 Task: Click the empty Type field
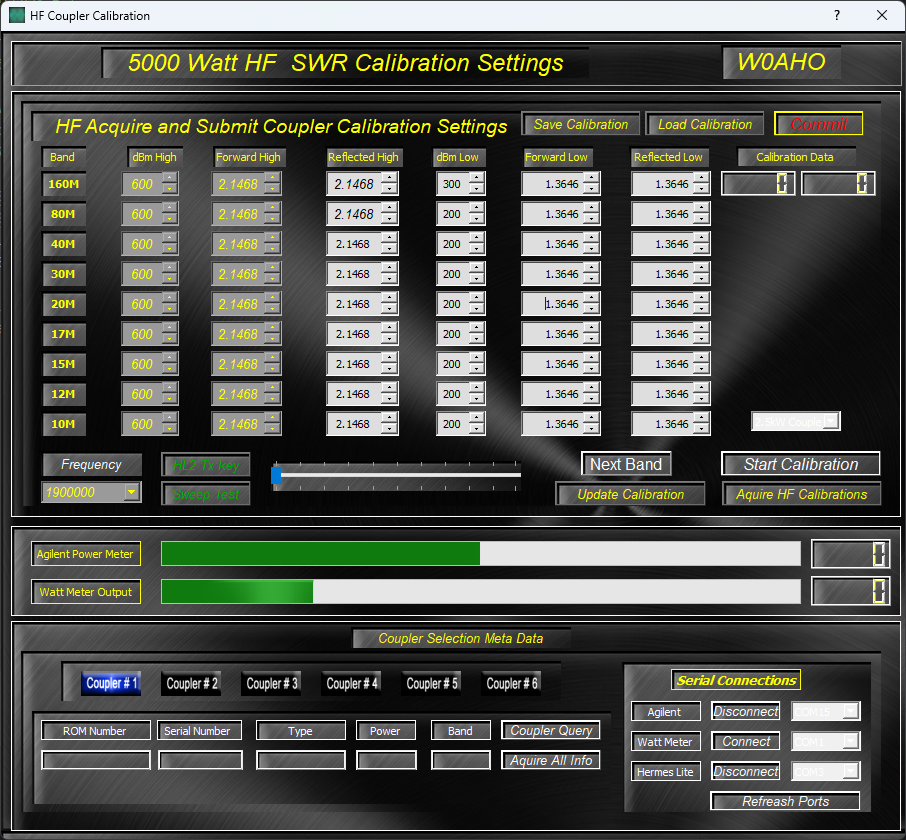point(300,760)
